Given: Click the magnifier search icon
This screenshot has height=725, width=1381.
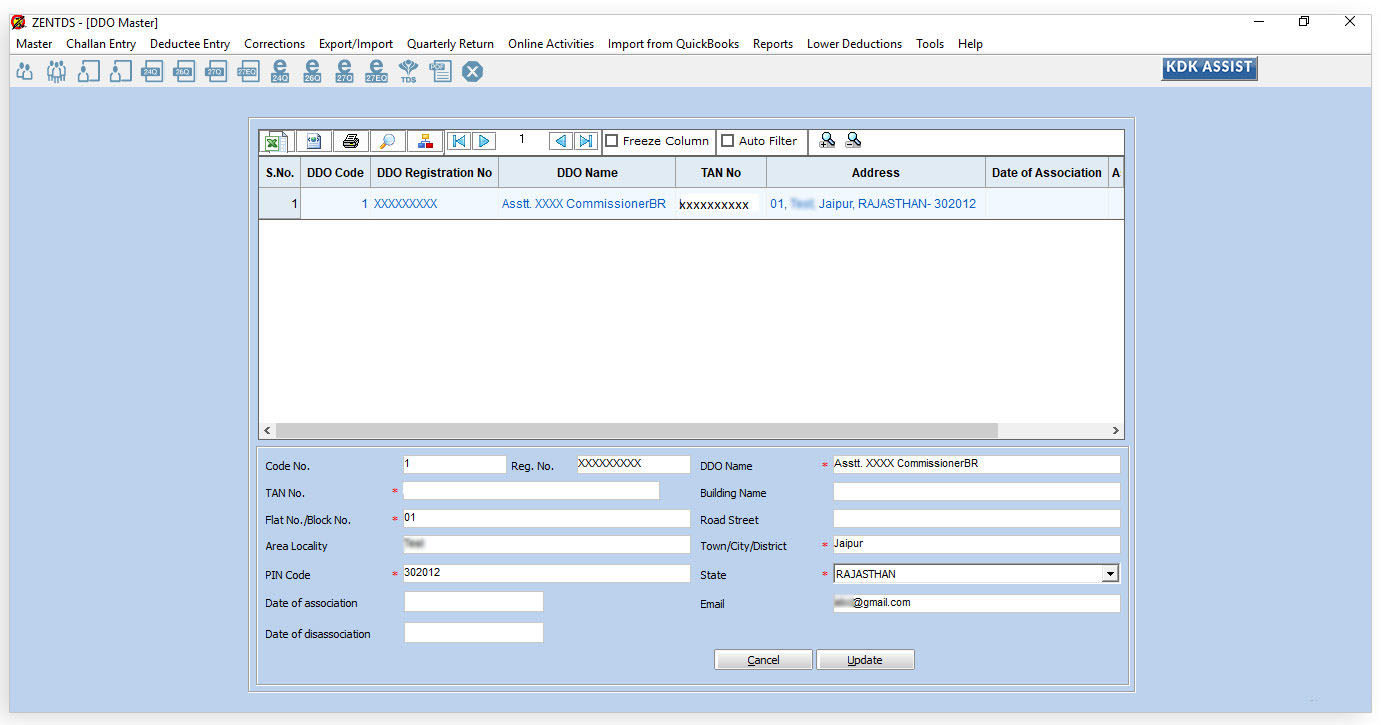Looking at the screenshot, I should (387, 141).
